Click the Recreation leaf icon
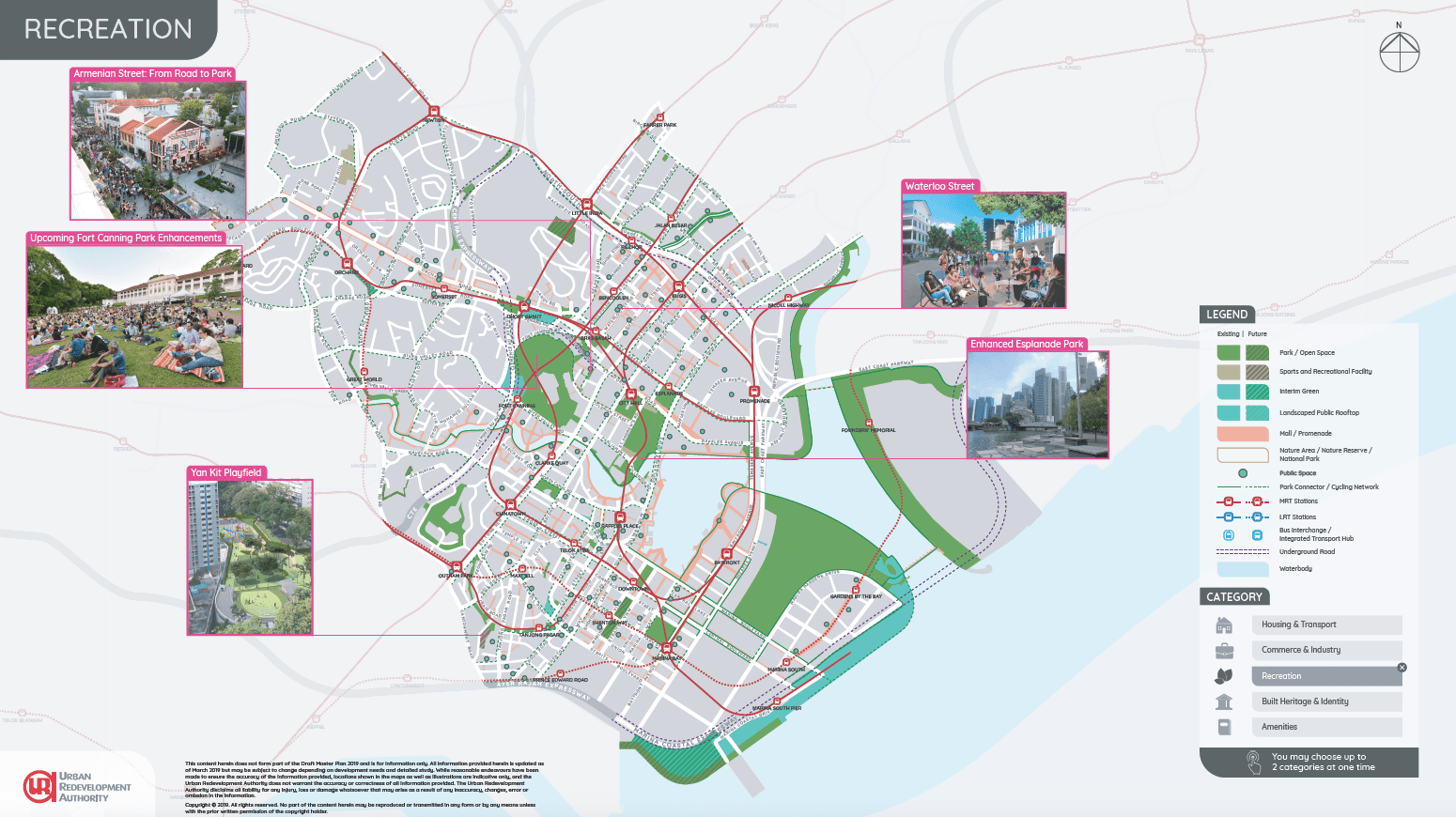Screen dimensions: 1456x817 [x=1223, y=676]
